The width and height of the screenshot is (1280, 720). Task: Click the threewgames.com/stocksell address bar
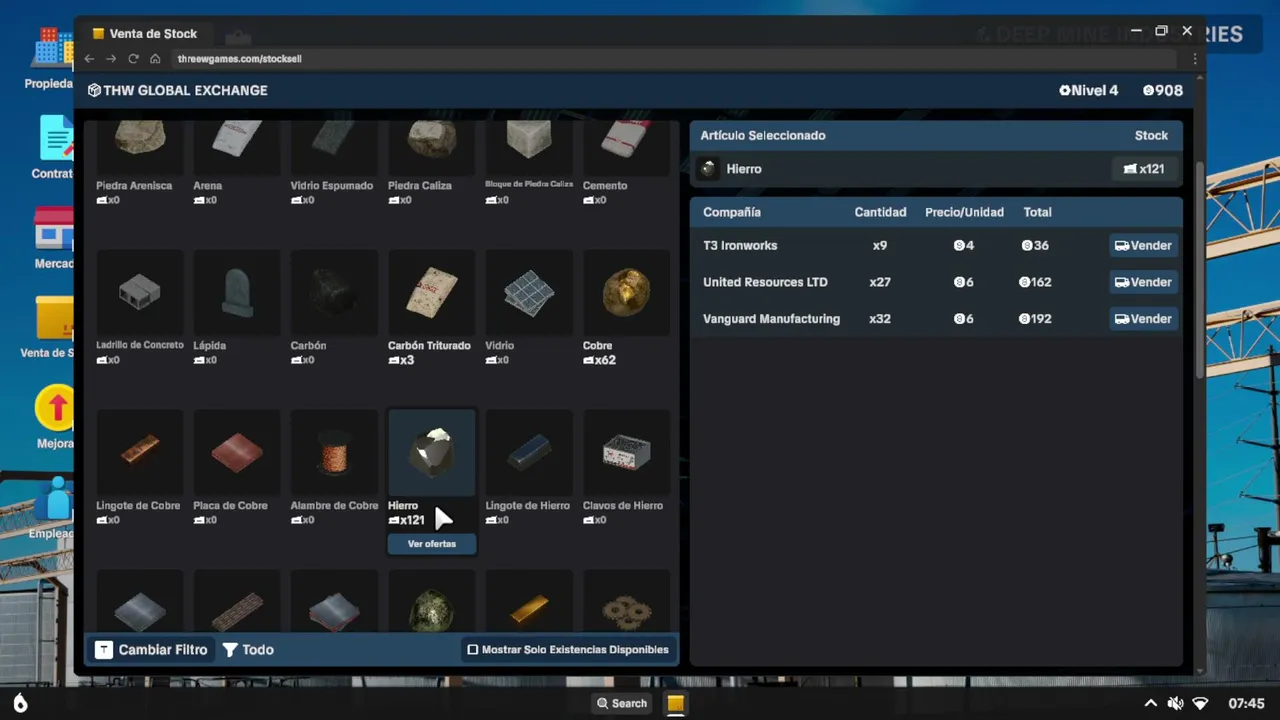(676, 59)
